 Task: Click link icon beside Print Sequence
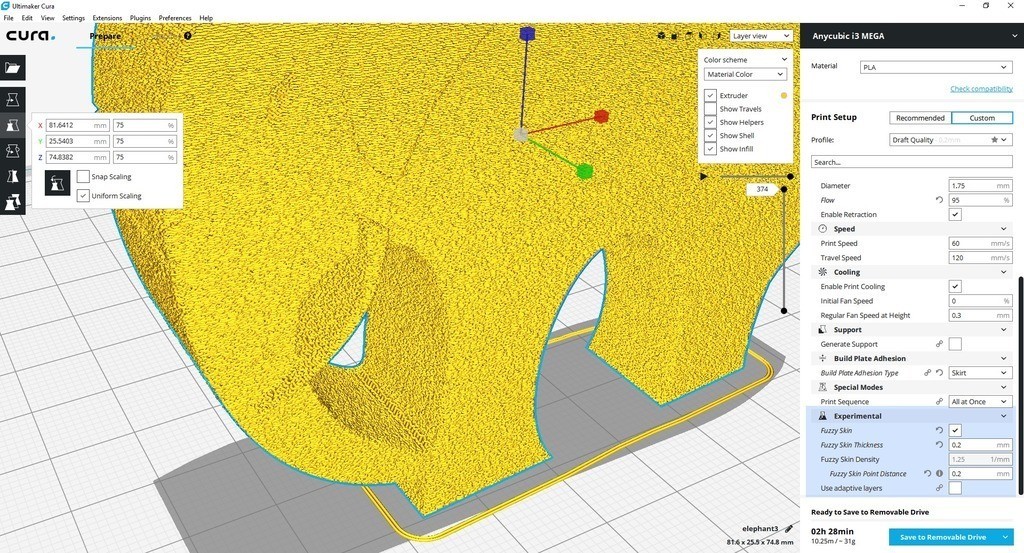[939, 402]
